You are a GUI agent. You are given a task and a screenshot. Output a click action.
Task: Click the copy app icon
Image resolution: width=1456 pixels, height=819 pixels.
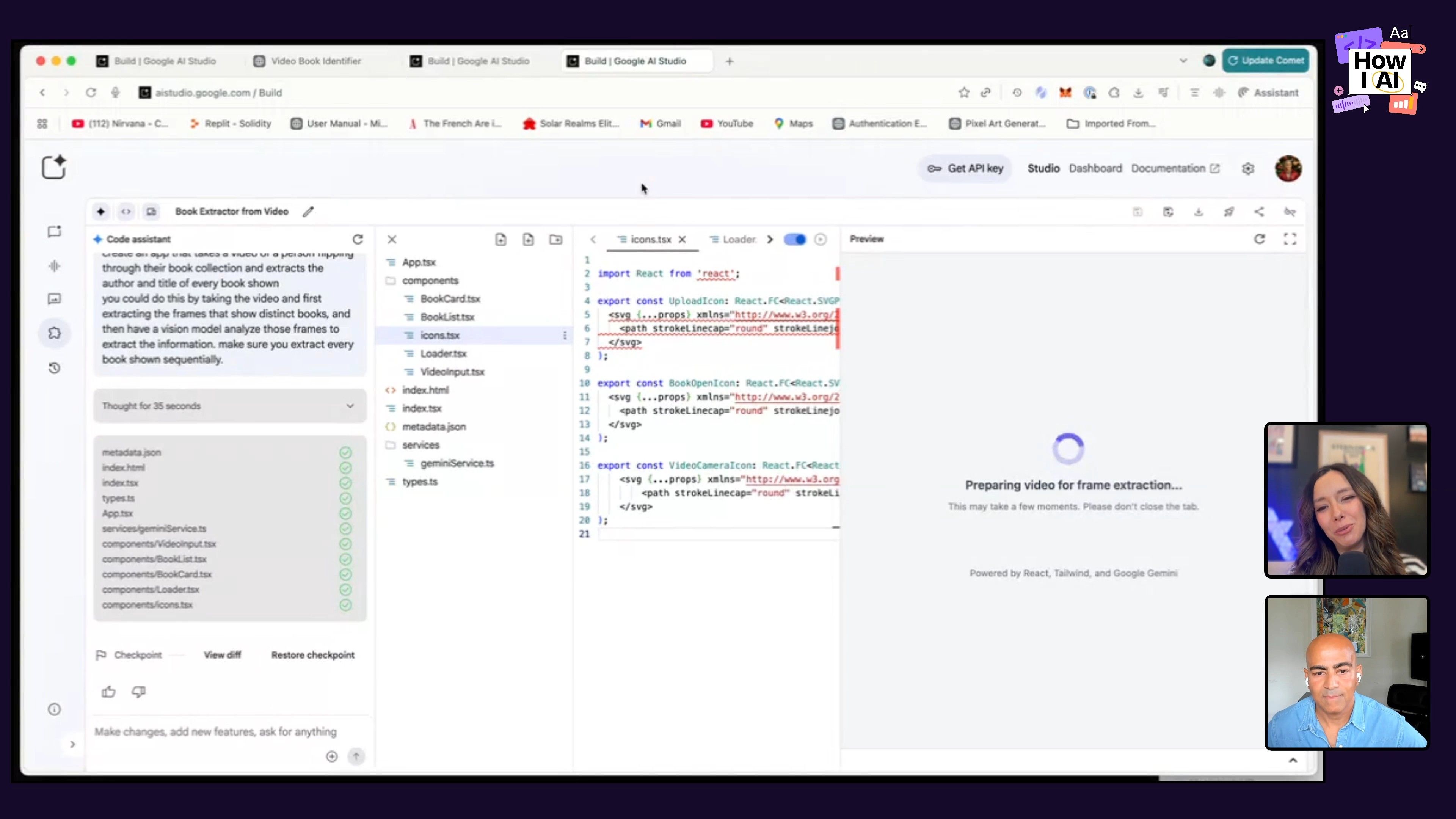pyautogui.click(x=1168, y=212)
